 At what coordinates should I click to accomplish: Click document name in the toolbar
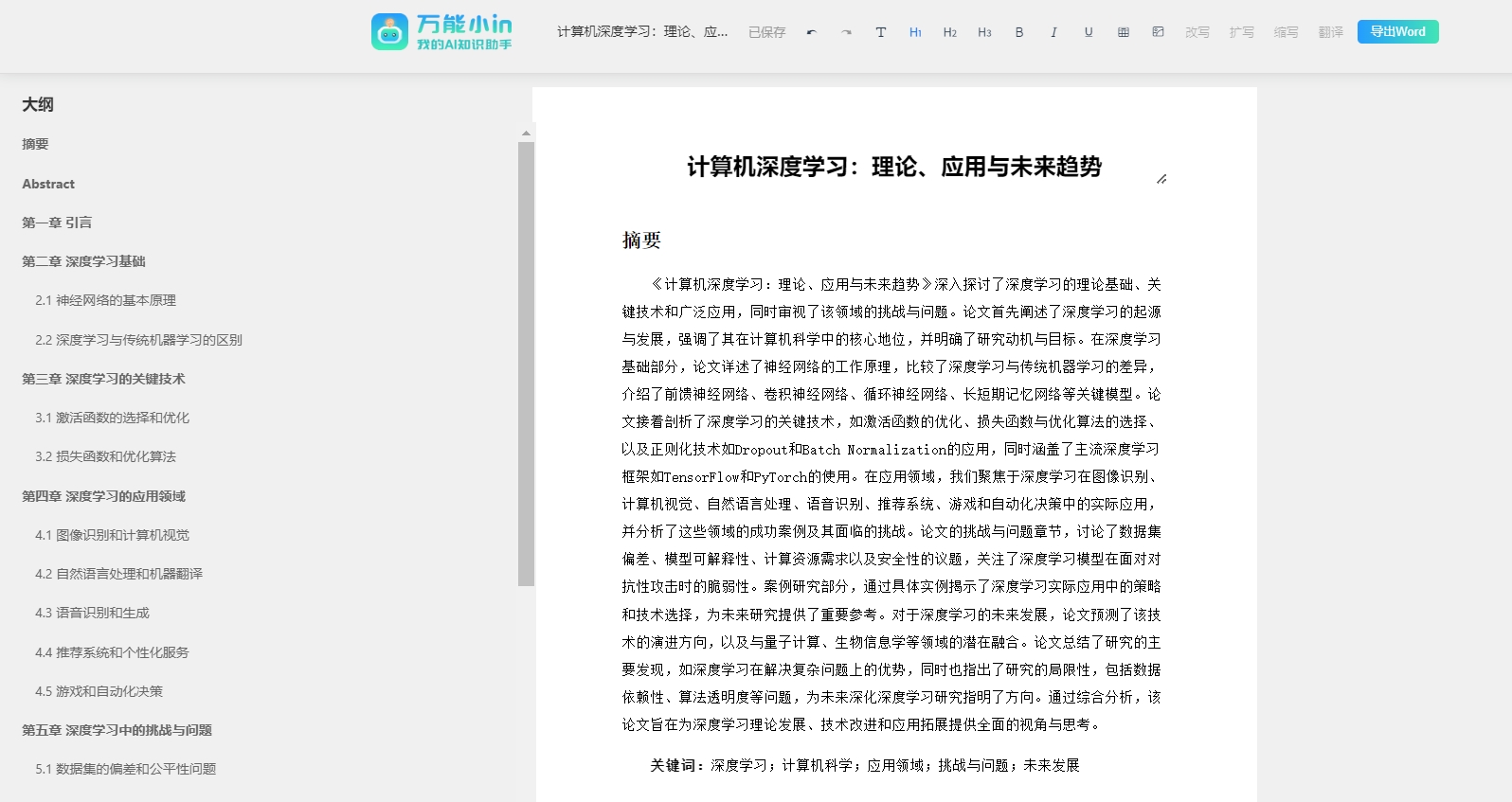tap(642, 32)
